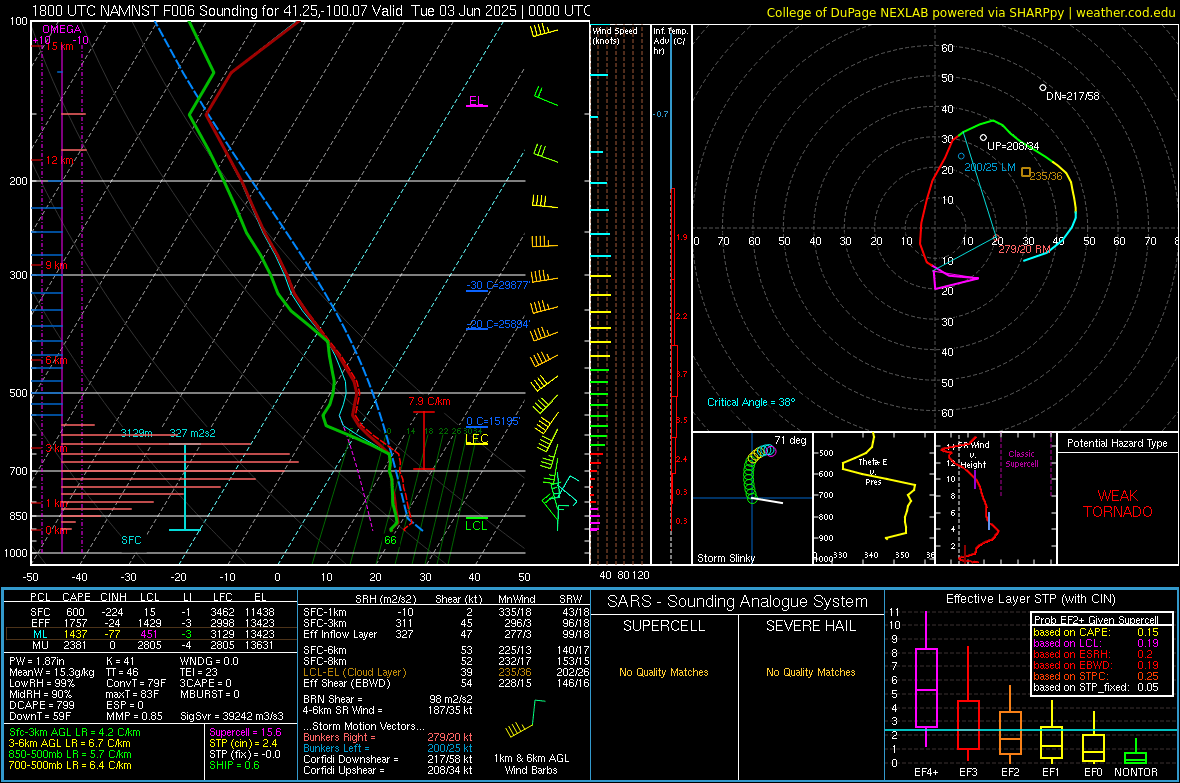The width and height of the screenshot is (1180, 783).
Task: Click the SigSvr = 39242 m3/s3 value
Action: [x=232, y=717]
